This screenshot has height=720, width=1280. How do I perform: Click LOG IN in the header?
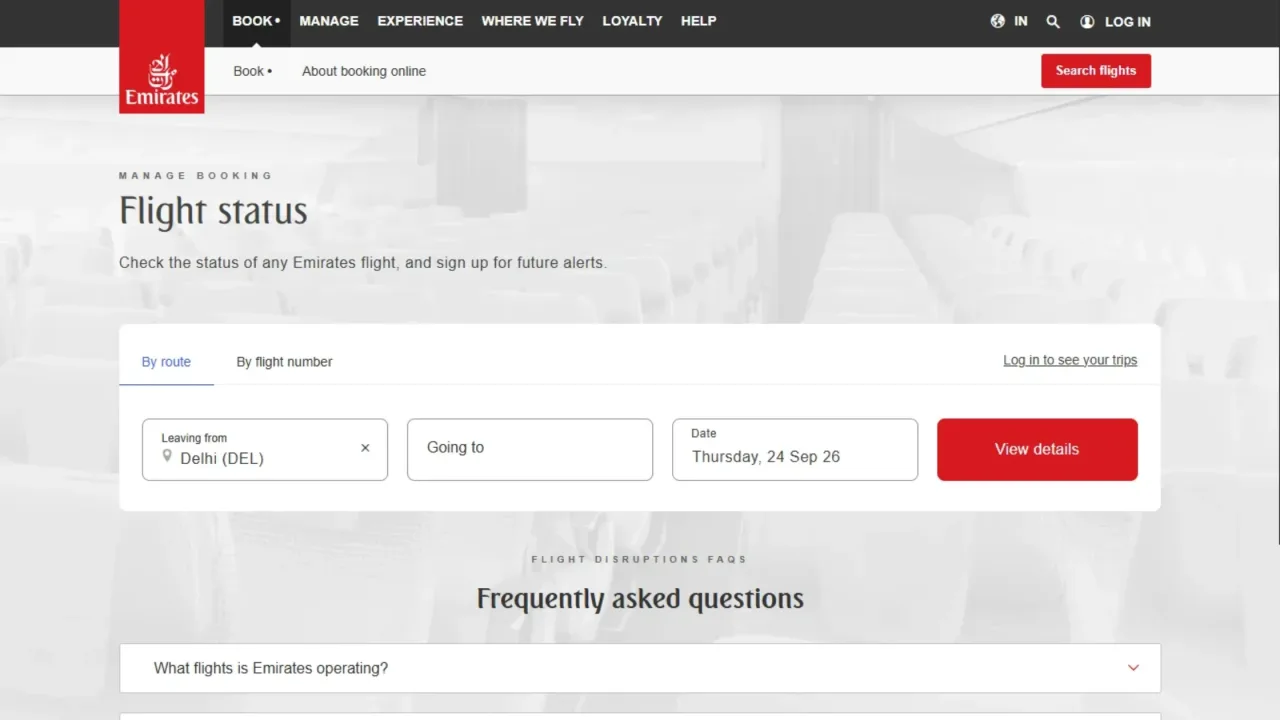point(1127,22)
